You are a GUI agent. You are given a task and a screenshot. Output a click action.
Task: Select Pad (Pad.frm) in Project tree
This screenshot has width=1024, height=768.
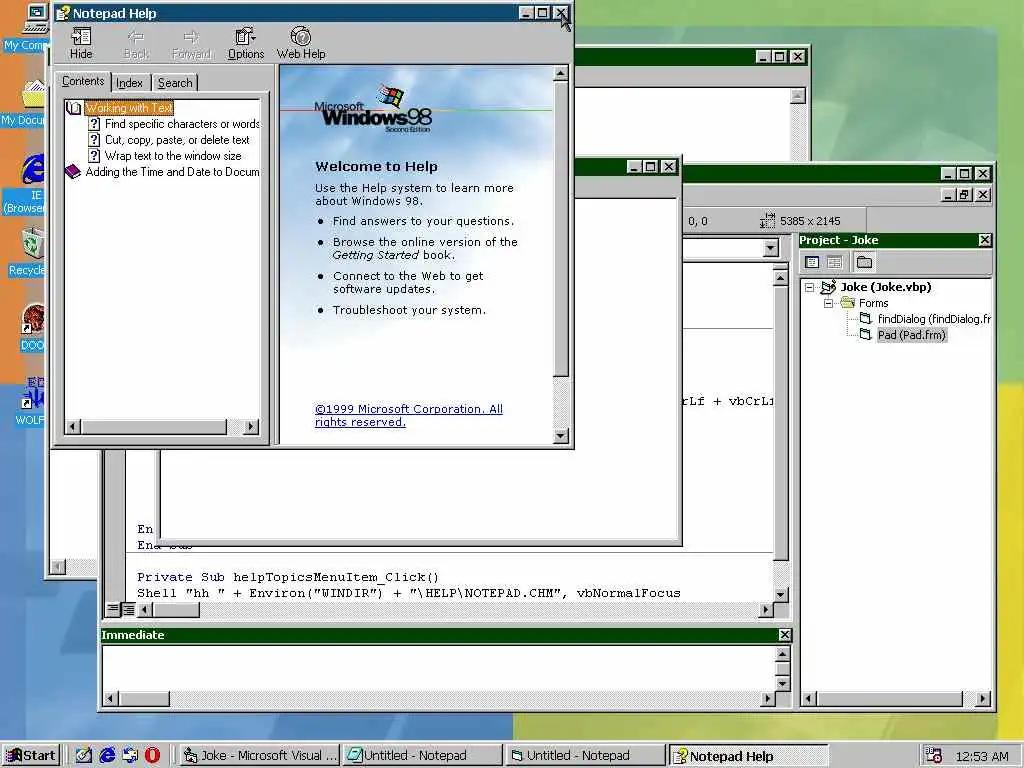tap(912, 335)
